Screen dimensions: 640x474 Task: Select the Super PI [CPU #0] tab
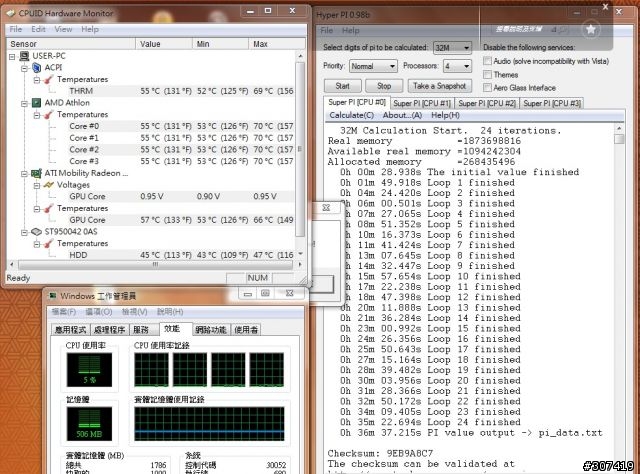point(357,102)
